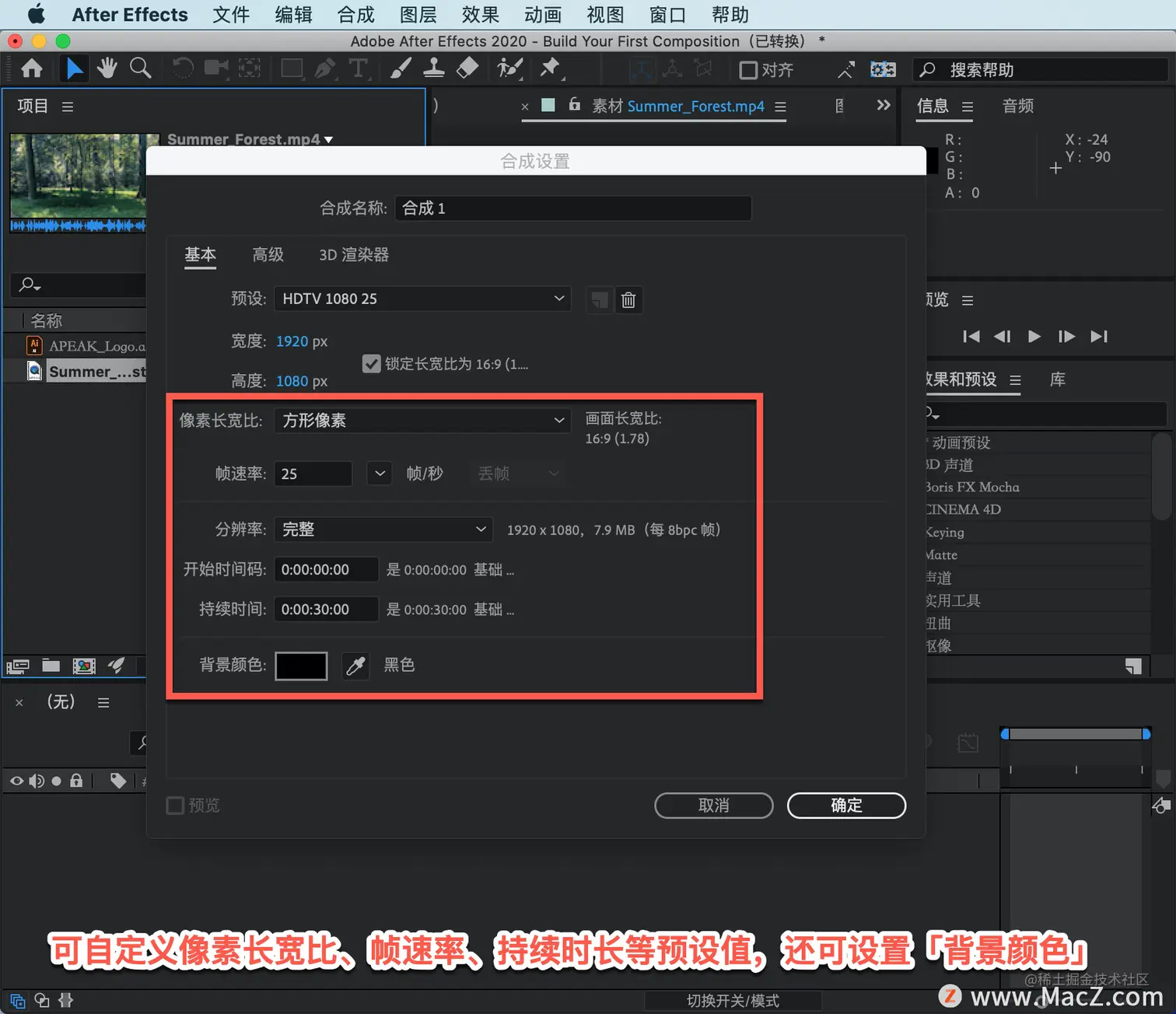1176x1014 pixels.
Task: Open the 预设 HDTV 1080 25 dropdown
Action: point(422,299)
